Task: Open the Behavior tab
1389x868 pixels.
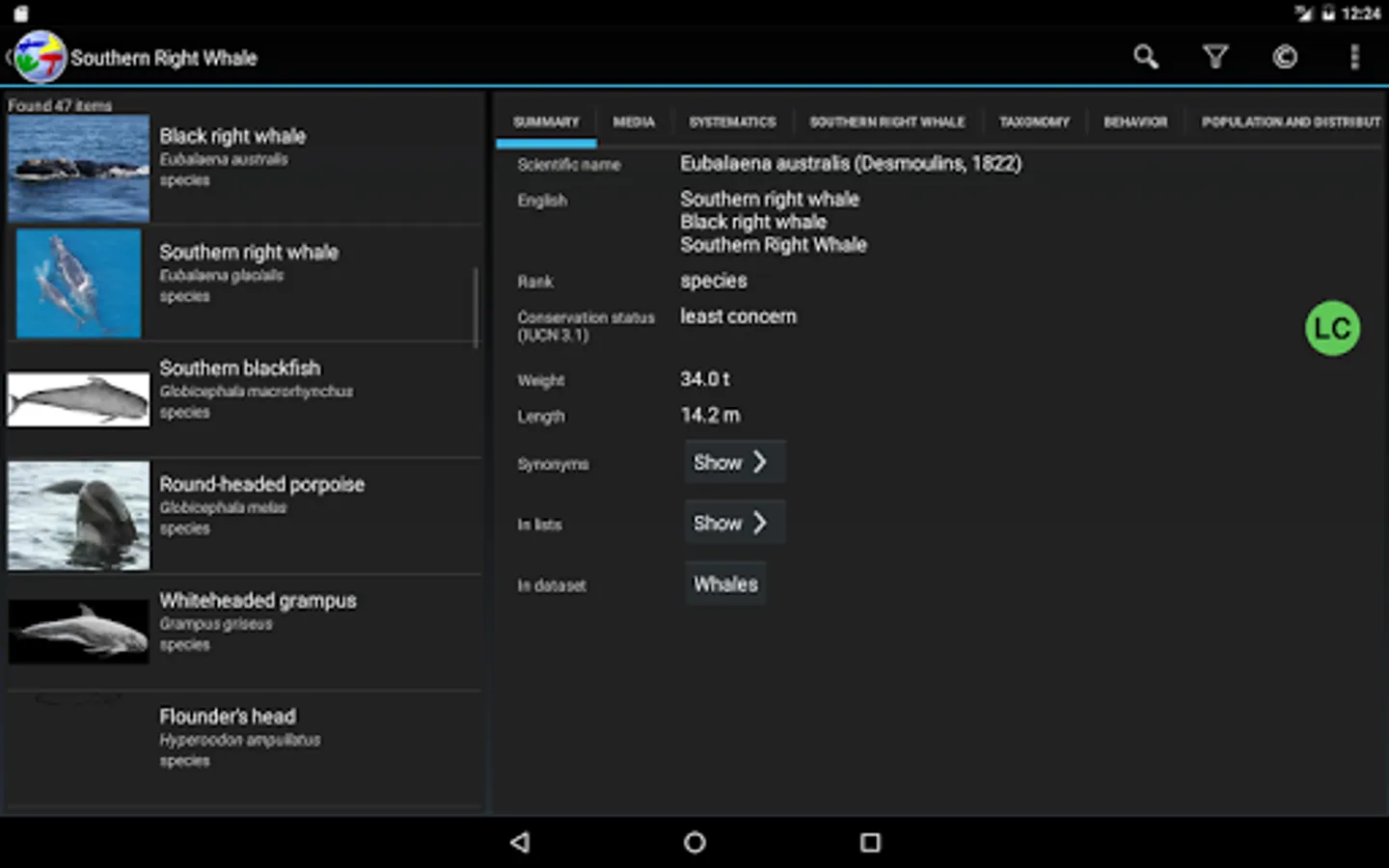Action: [1135, 122]
